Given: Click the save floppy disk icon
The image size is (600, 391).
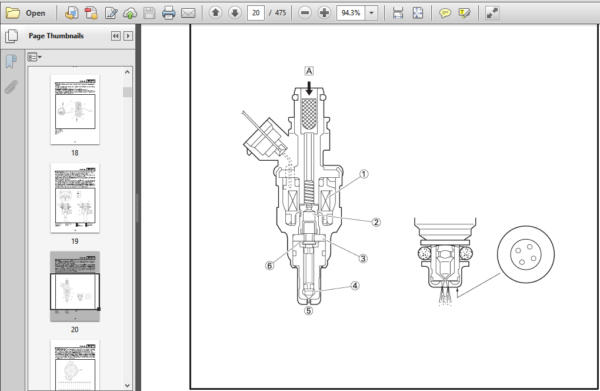Looking at the screenshot, I should click(149, 13).
